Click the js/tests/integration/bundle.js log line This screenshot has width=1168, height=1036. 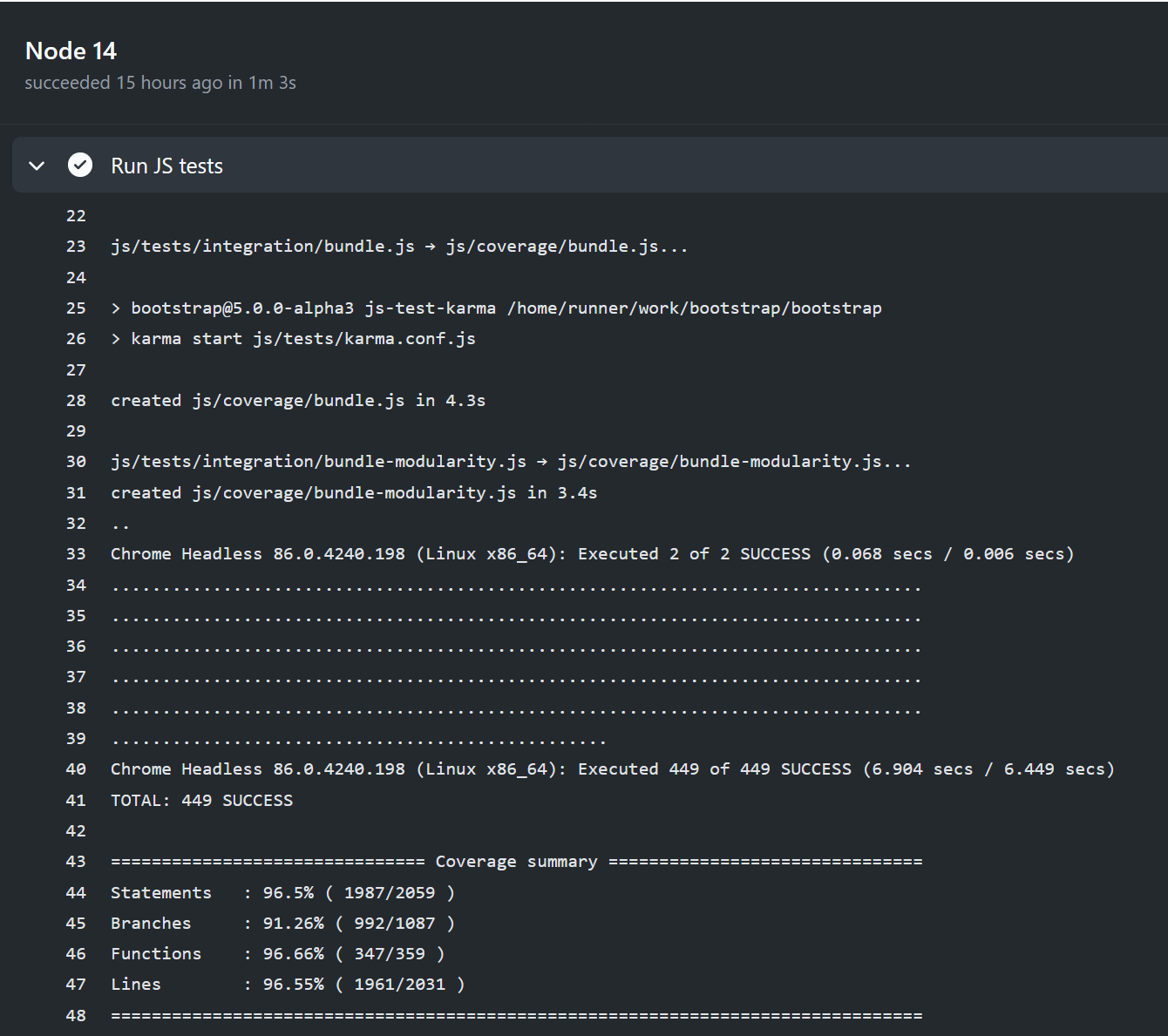point(399,246)
